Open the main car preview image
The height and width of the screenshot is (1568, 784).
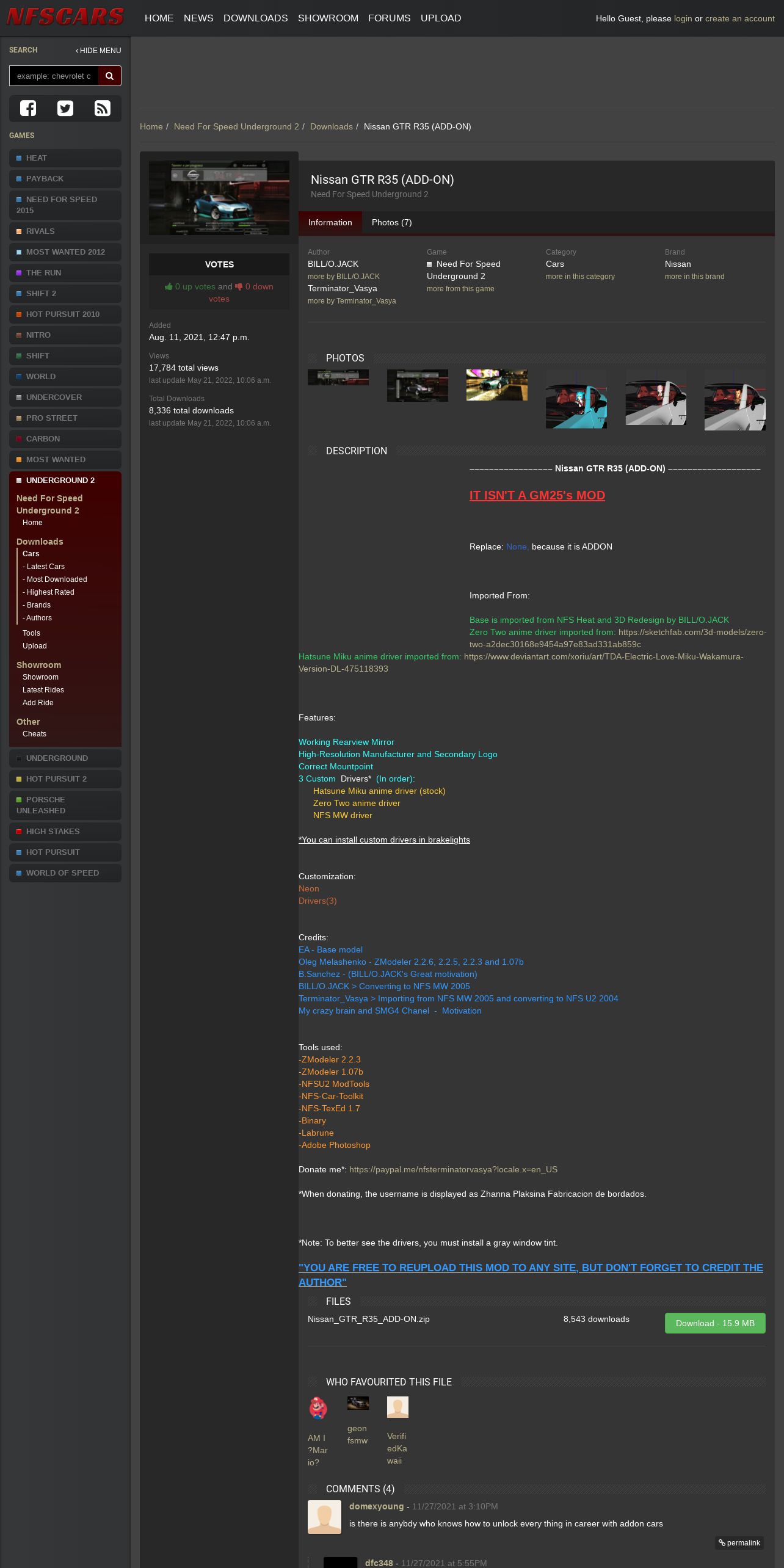click(x=219, y=198)
